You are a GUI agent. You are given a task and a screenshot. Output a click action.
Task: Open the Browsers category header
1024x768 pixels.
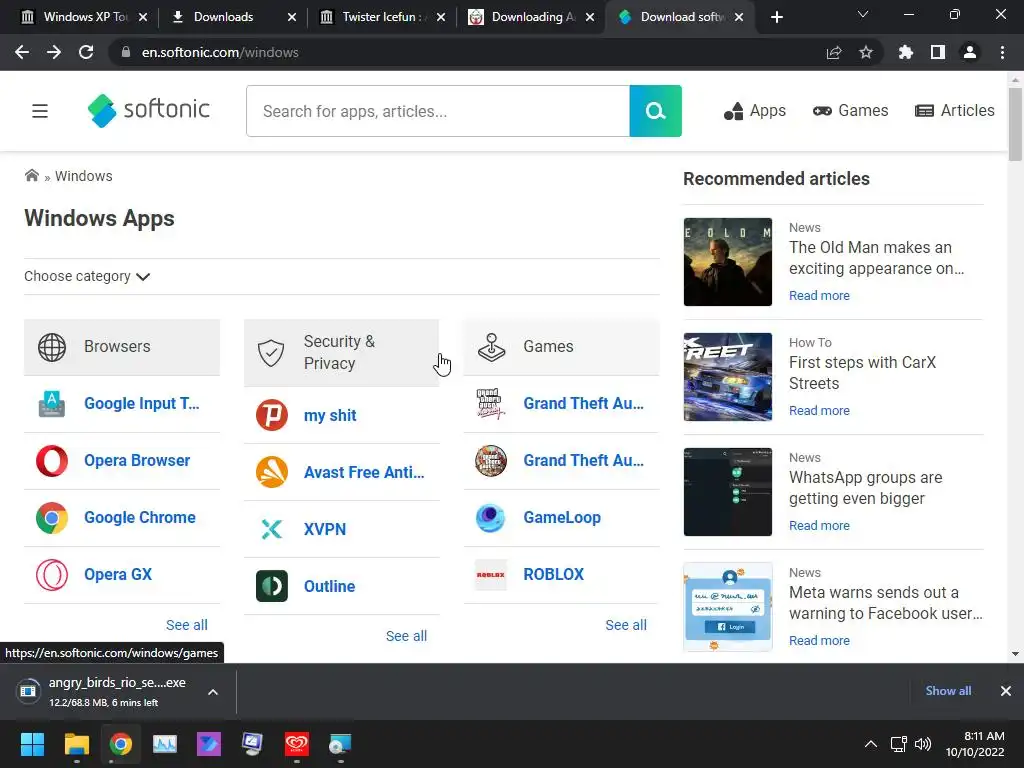click(x=122, y=347)
